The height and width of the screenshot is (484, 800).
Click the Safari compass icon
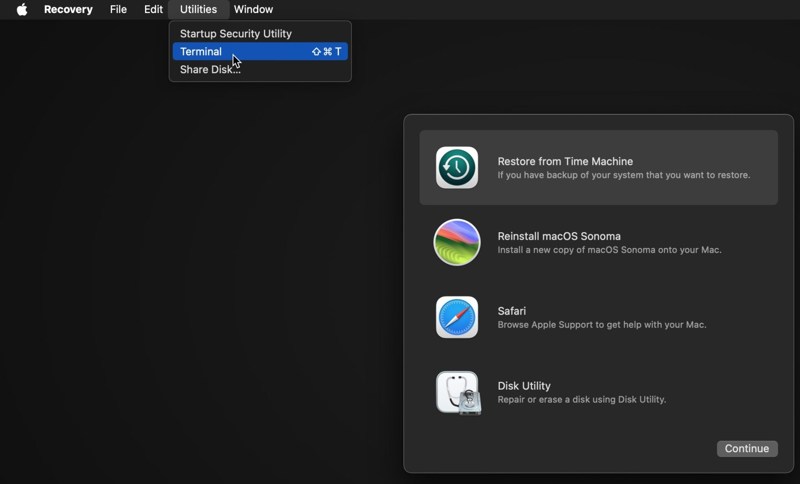coord(457,318)
